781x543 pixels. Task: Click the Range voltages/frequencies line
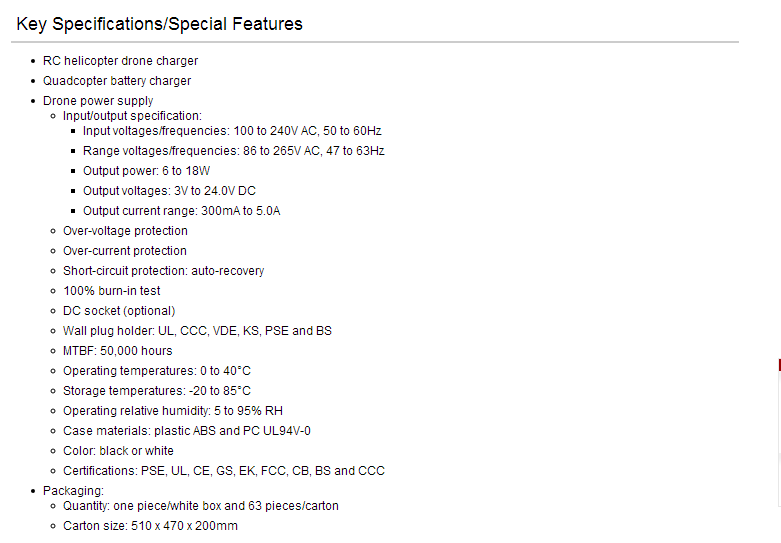[x=234, y=150]
